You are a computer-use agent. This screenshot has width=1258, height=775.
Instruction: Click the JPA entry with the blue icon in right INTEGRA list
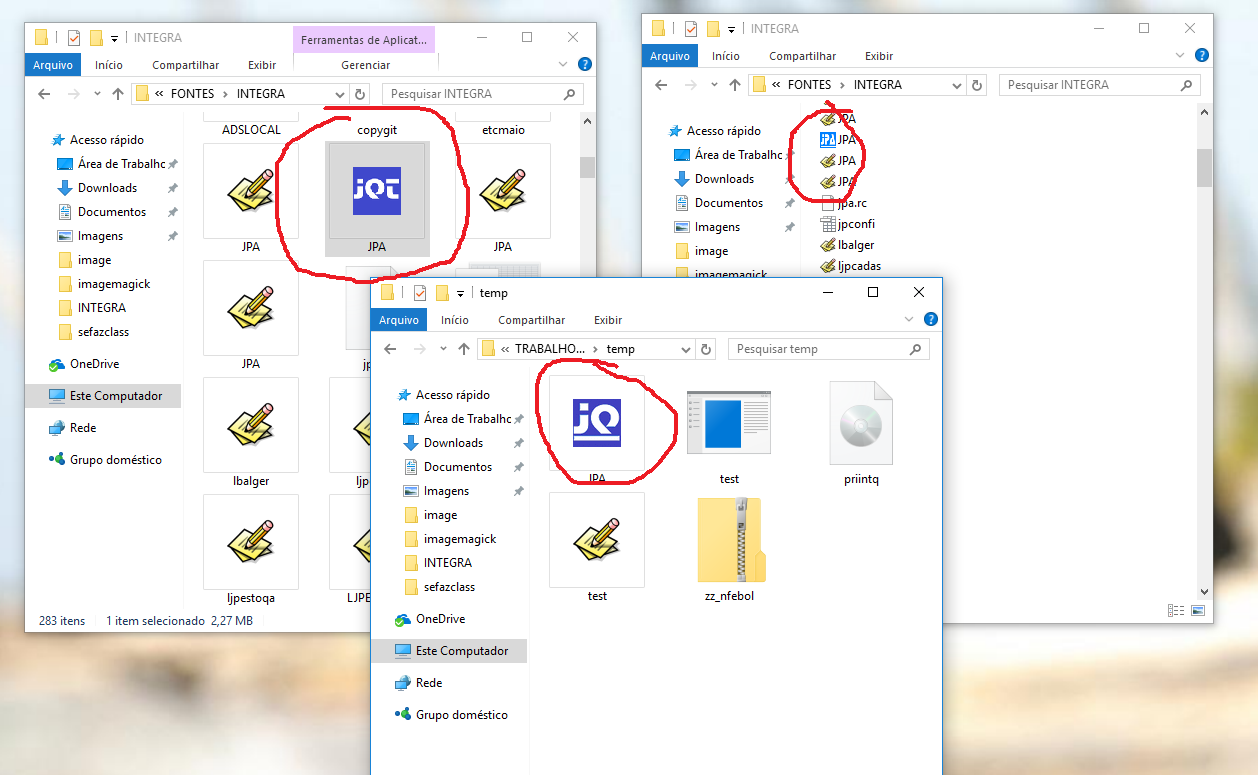(x=838, y=140)
